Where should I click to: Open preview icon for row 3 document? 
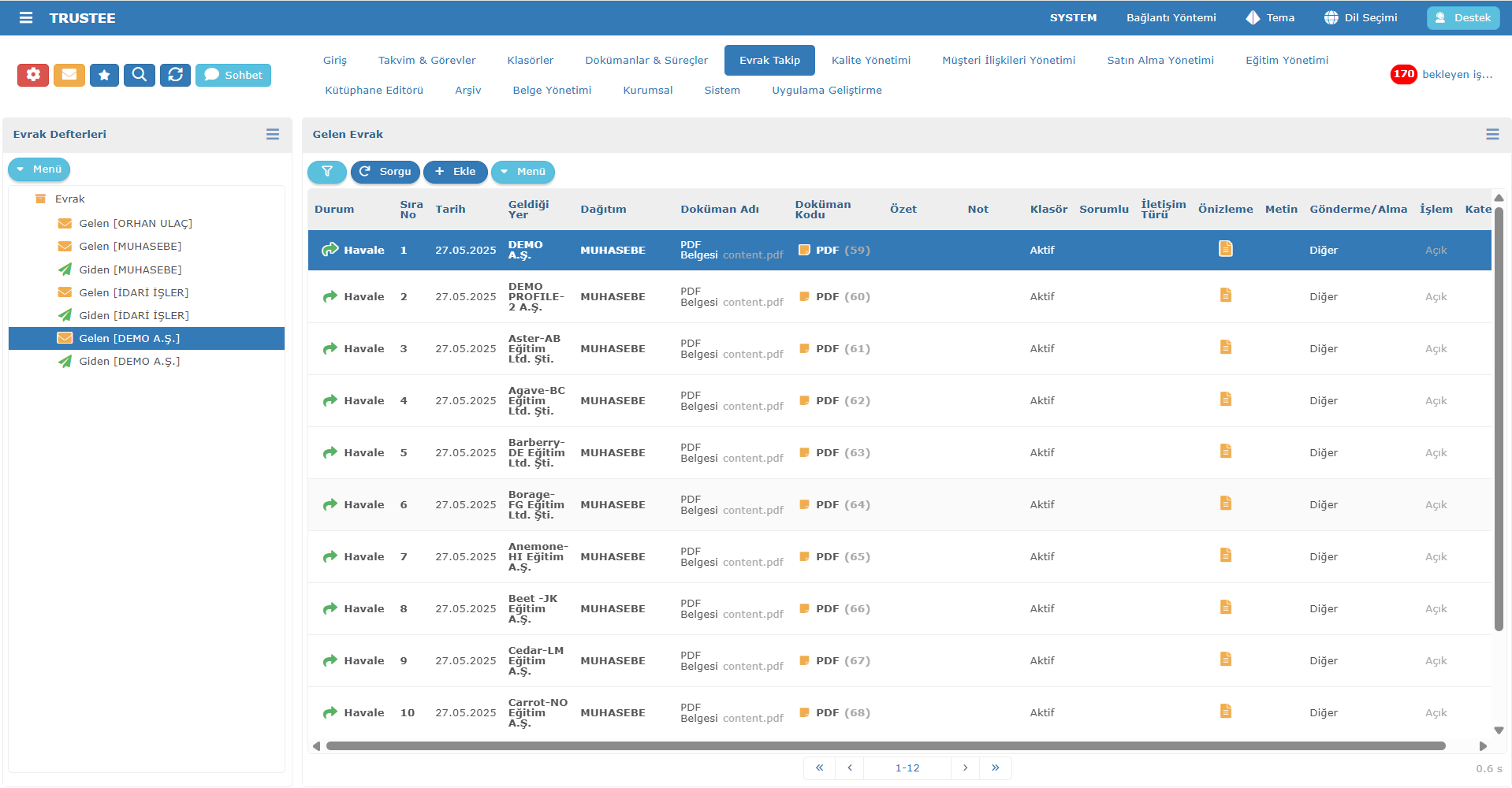[x=1225, y=348]
